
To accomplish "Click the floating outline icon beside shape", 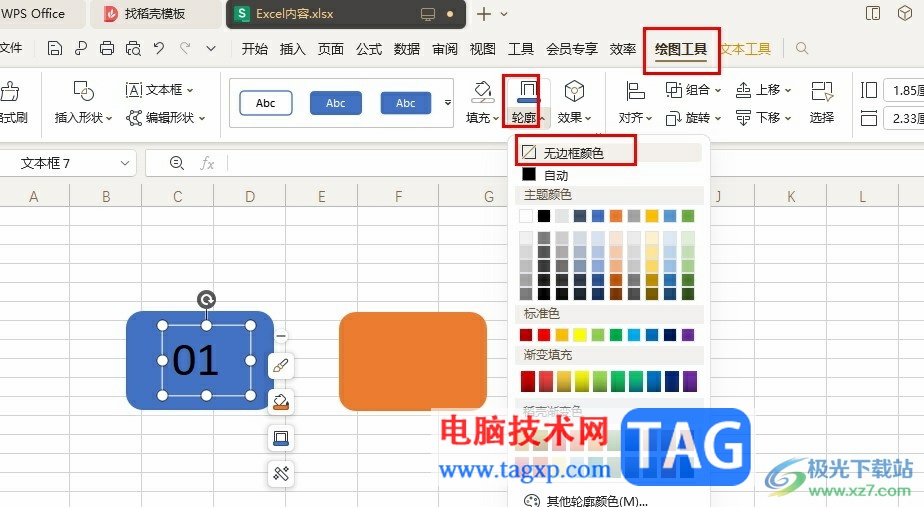I will pyautogui.click(x=281, y=438).
